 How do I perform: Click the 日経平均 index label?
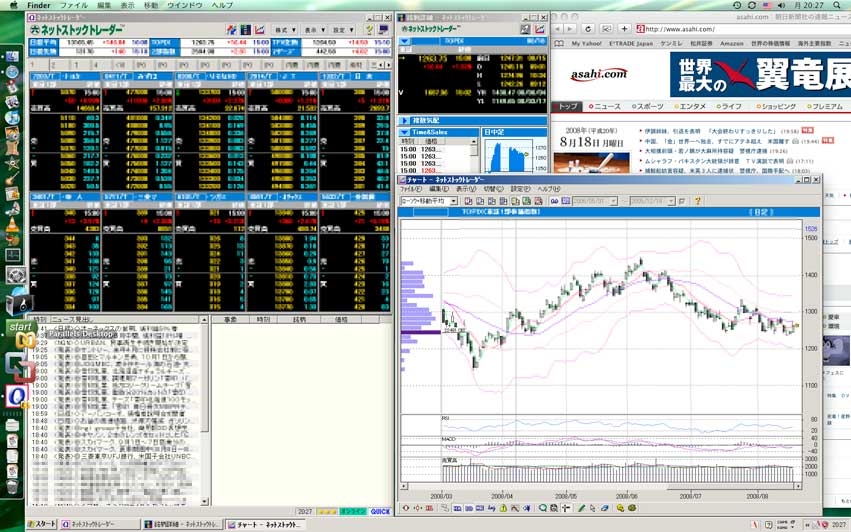point(43,42)
